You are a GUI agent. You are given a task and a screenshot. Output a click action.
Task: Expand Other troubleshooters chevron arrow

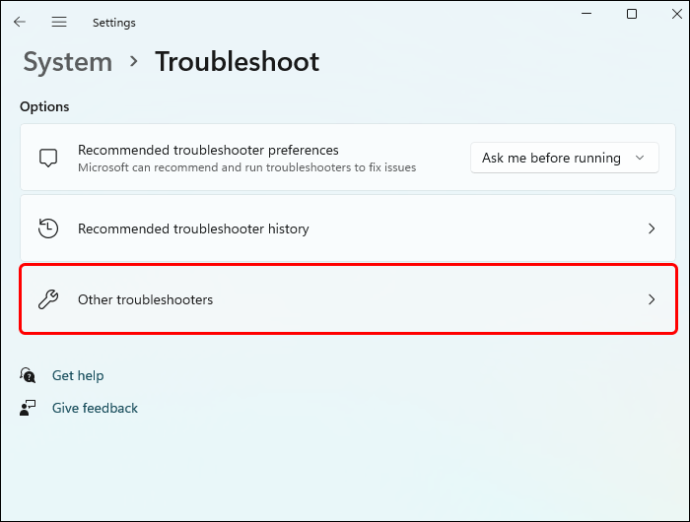[x=651, y=299]
